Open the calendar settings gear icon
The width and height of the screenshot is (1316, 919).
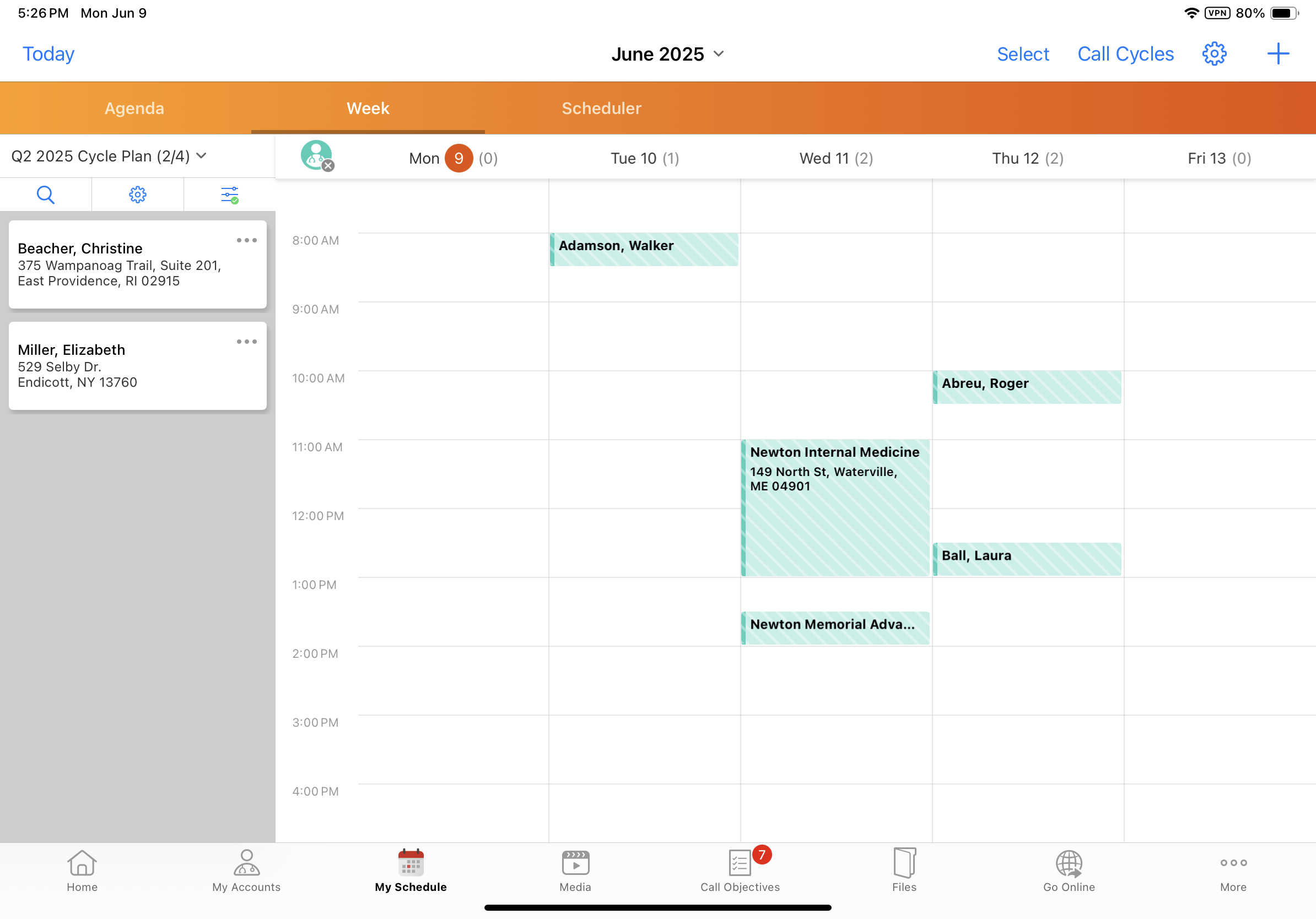[1213, 54]
